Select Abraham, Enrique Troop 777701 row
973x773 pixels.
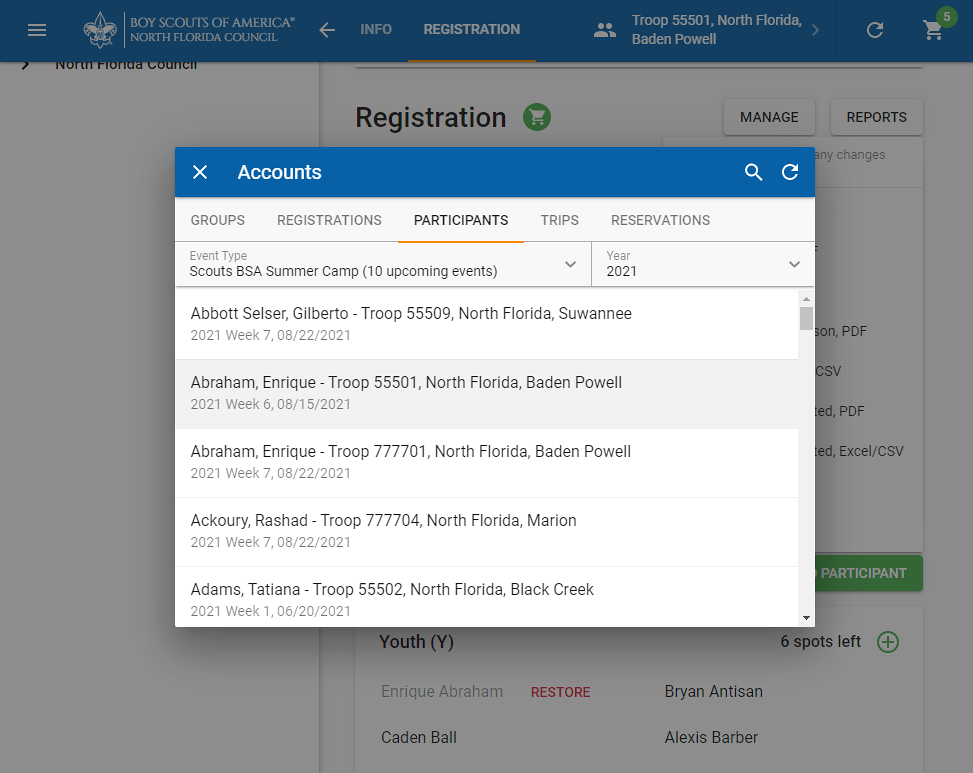pos(486,463)
